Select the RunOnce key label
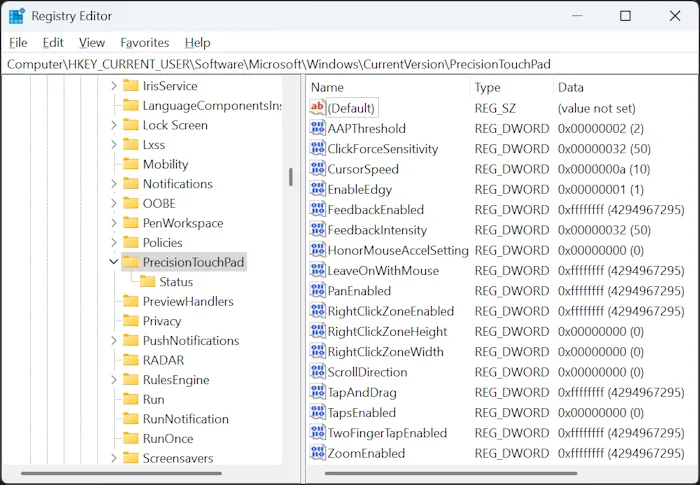 point(168,438)
